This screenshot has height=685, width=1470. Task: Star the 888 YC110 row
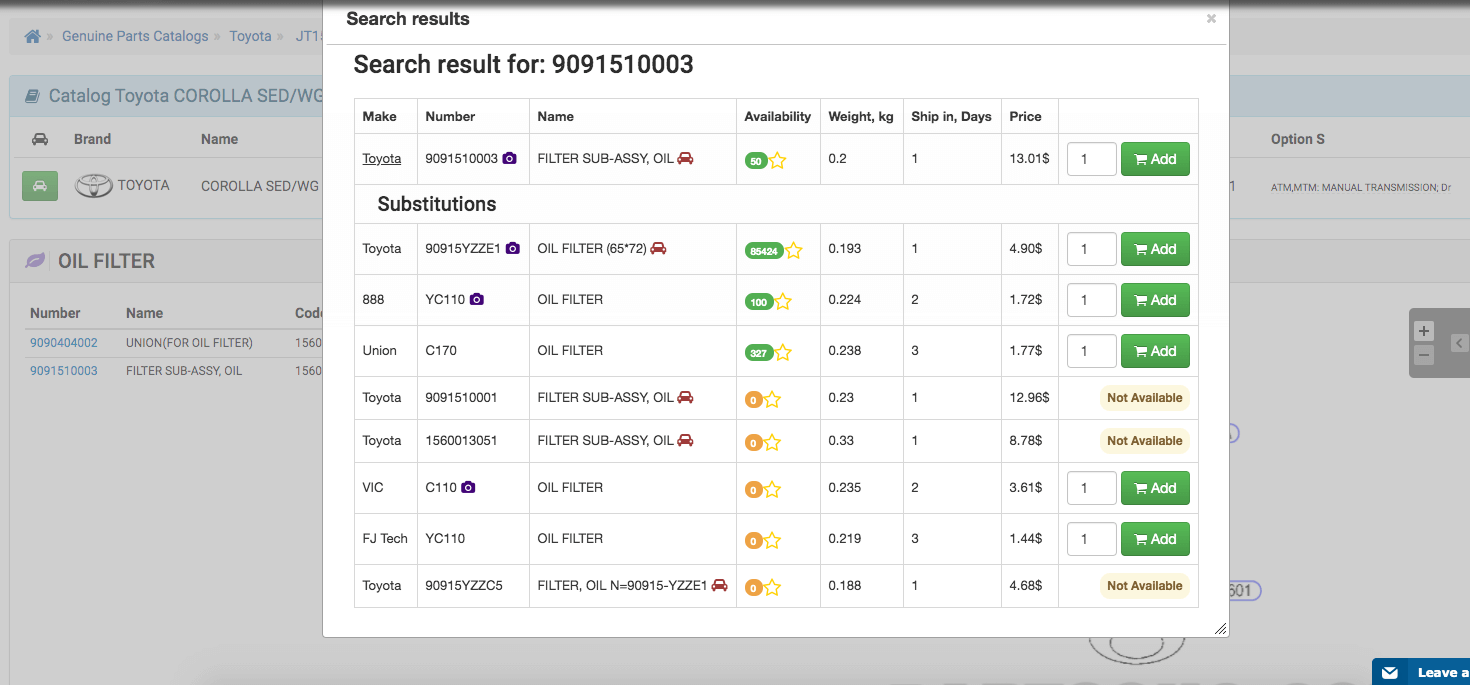click(782, 301)
